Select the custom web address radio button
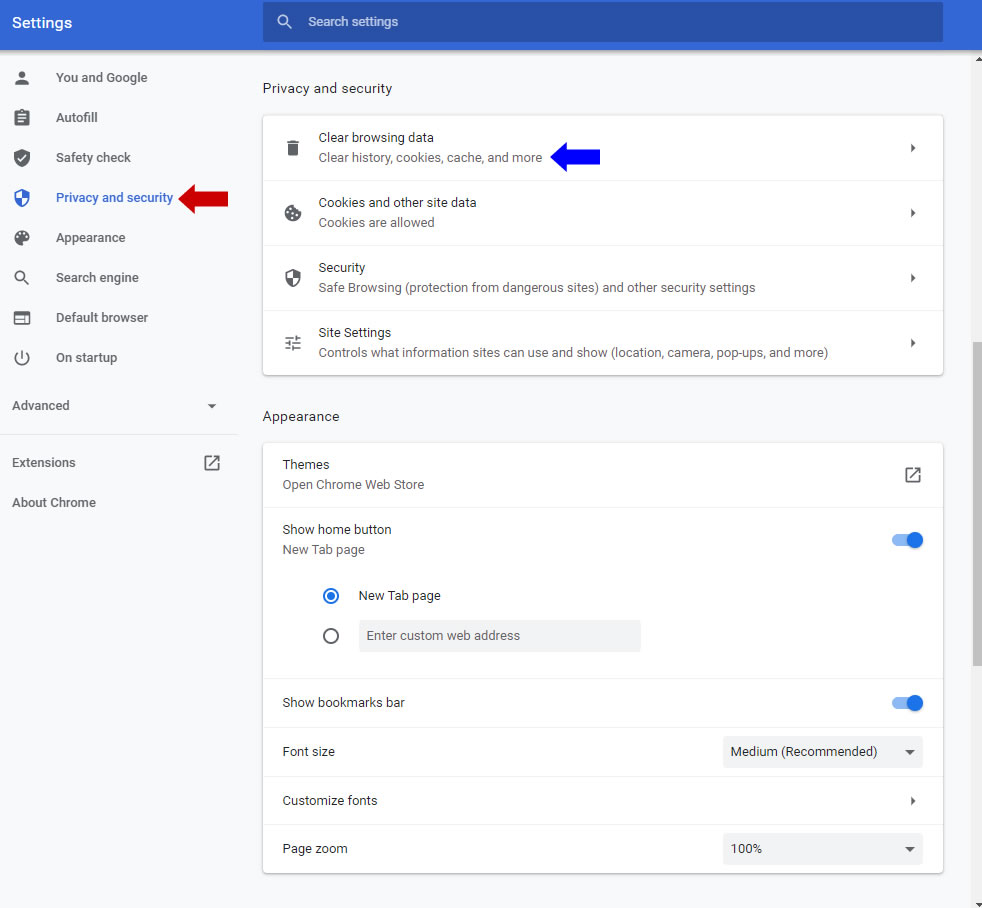 pos(331,636)
